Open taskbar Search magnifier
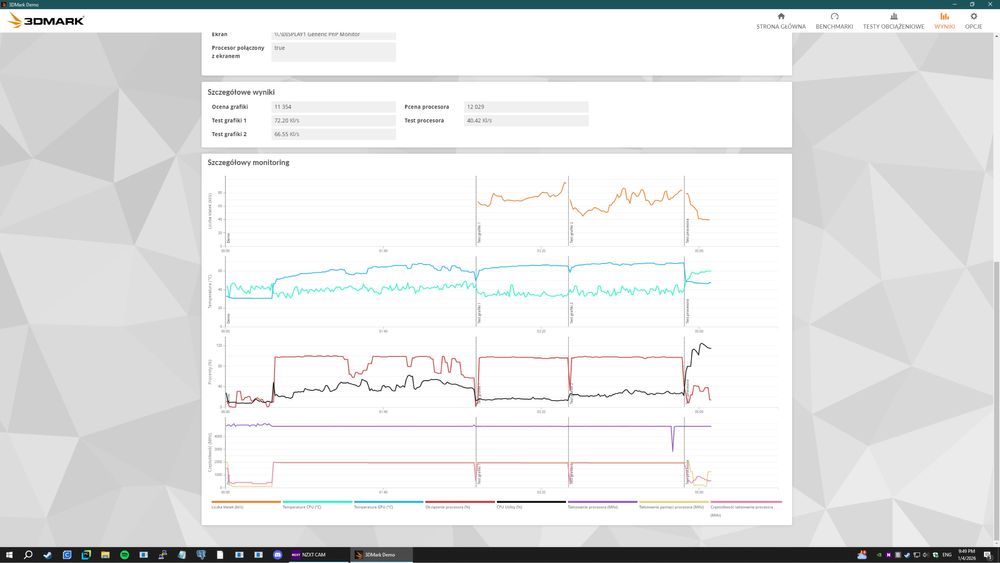 [28, 555]
